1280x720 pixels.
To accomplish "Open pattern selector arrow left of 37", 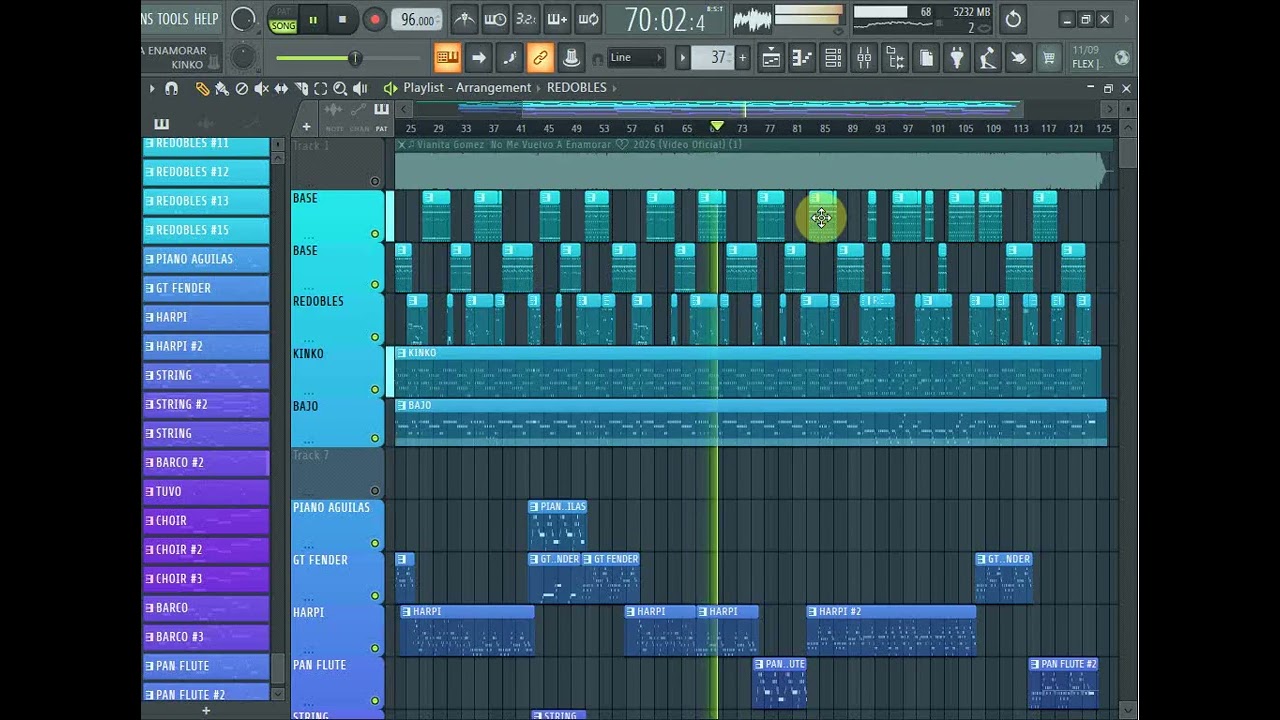I will (x=683, y=58).
